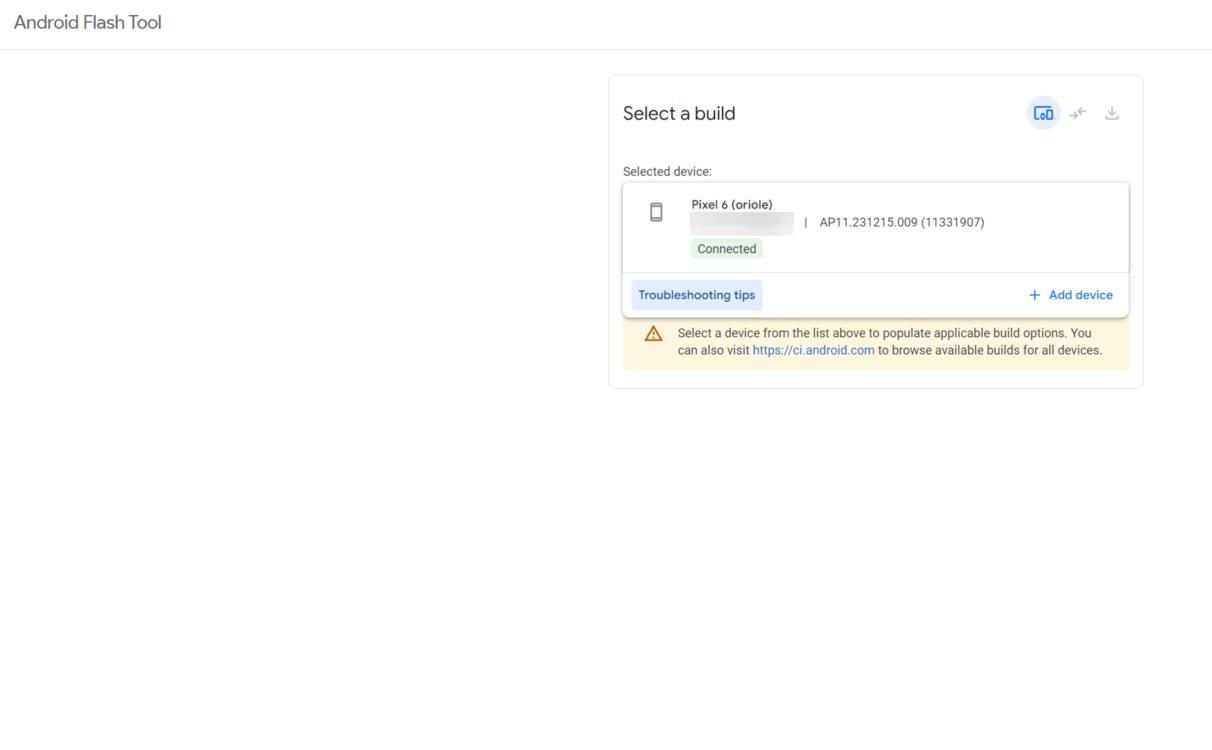Click the flash arrows step icon

(1078, 113)
